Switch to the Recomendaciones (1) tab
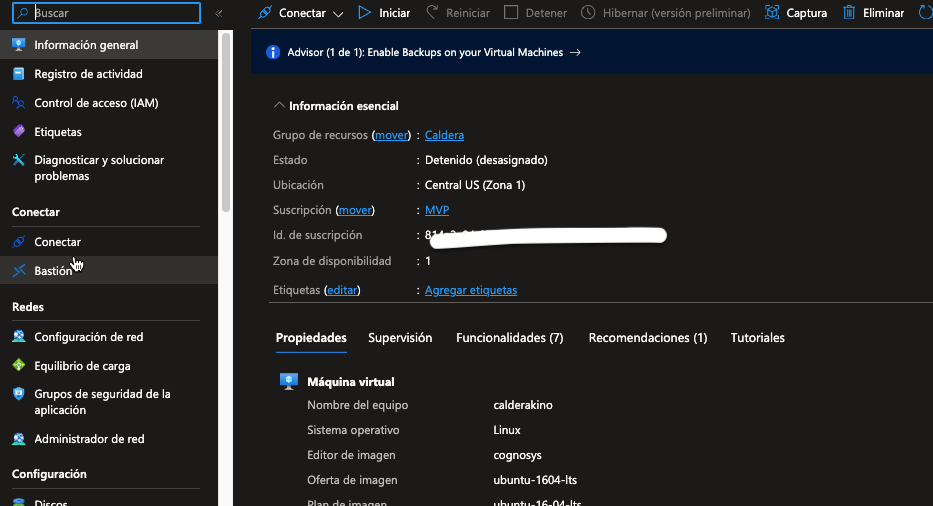Viewport: 933px width, 506px height. (647, 338)
